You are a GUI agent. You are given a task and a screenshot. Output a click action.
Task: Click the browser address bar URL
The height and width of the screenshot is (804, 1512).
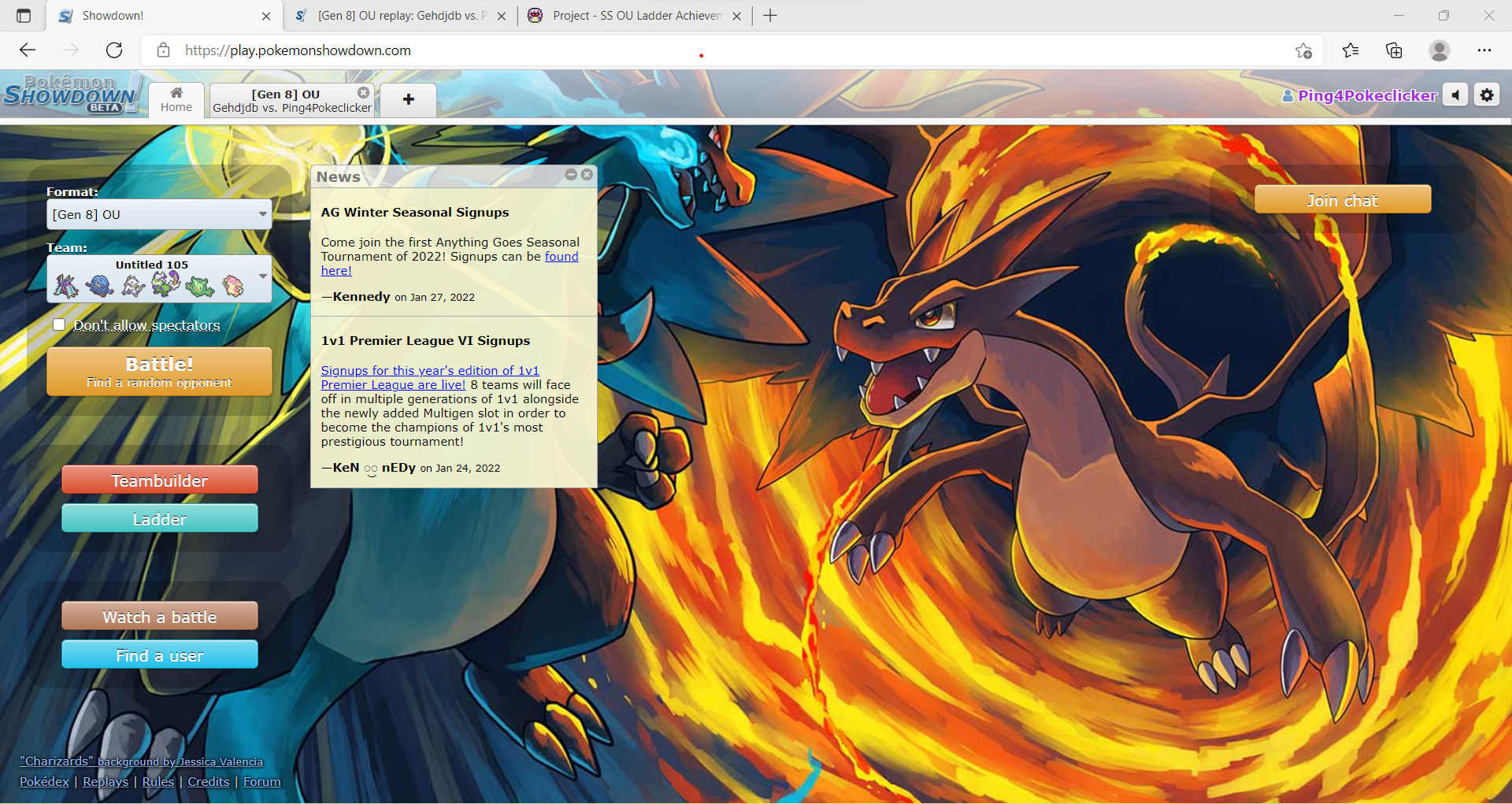tap(298, 50)
